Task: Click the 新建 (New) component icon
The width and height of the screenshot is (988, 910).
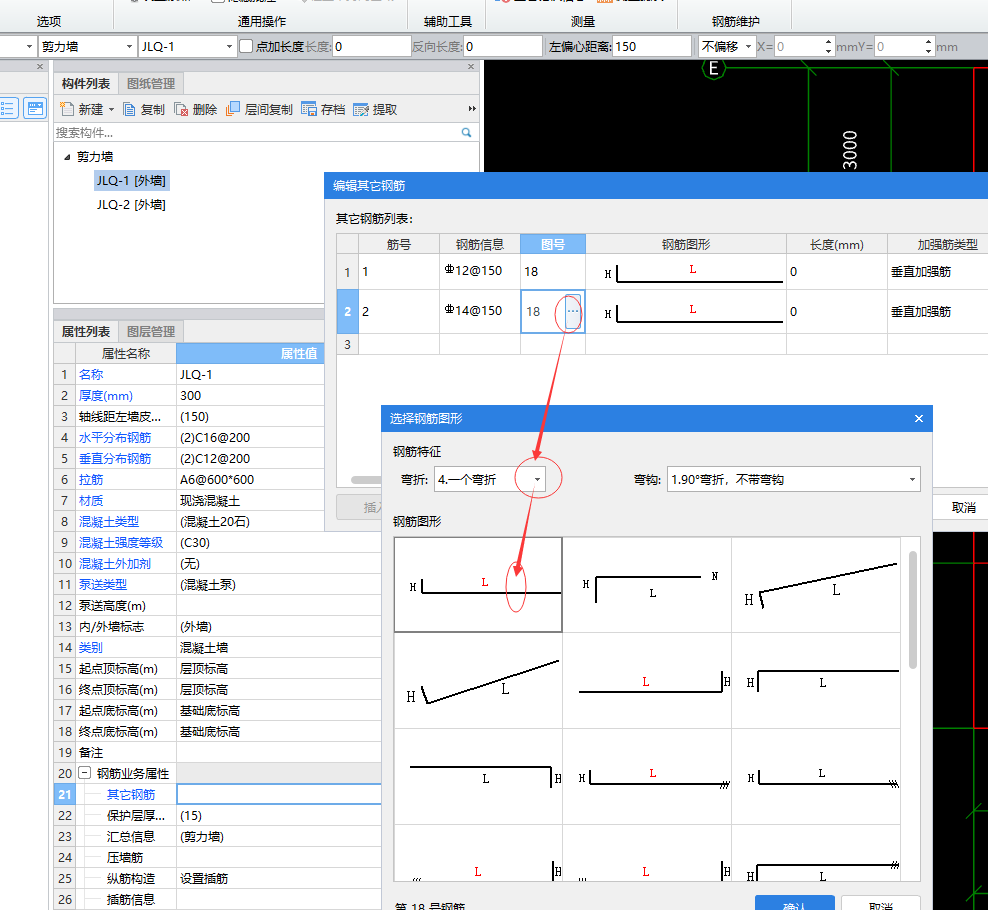Action: tap(67, 109)
